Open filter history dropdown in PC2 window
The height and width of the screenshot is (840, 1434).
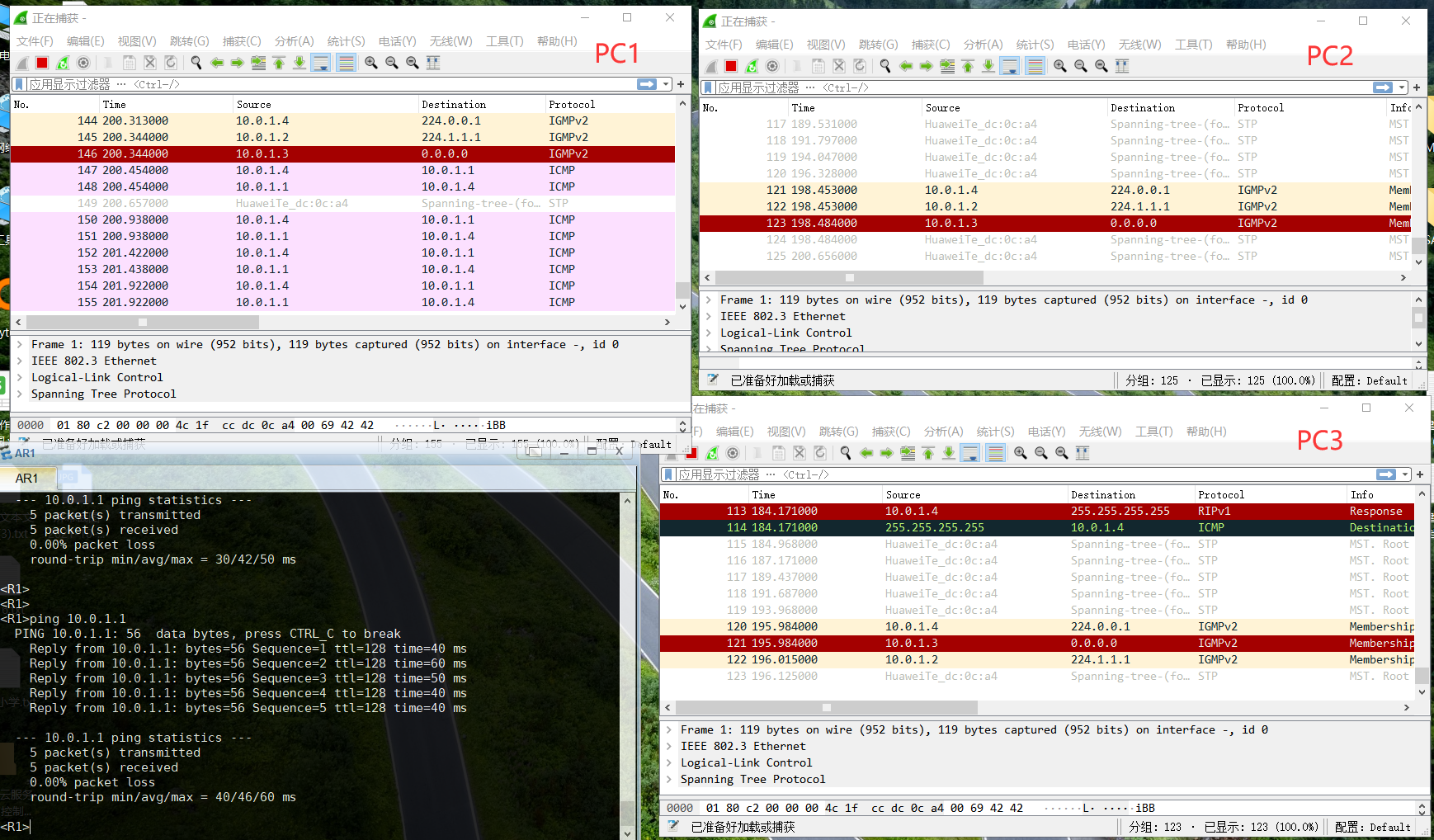tap(1401, 87)
